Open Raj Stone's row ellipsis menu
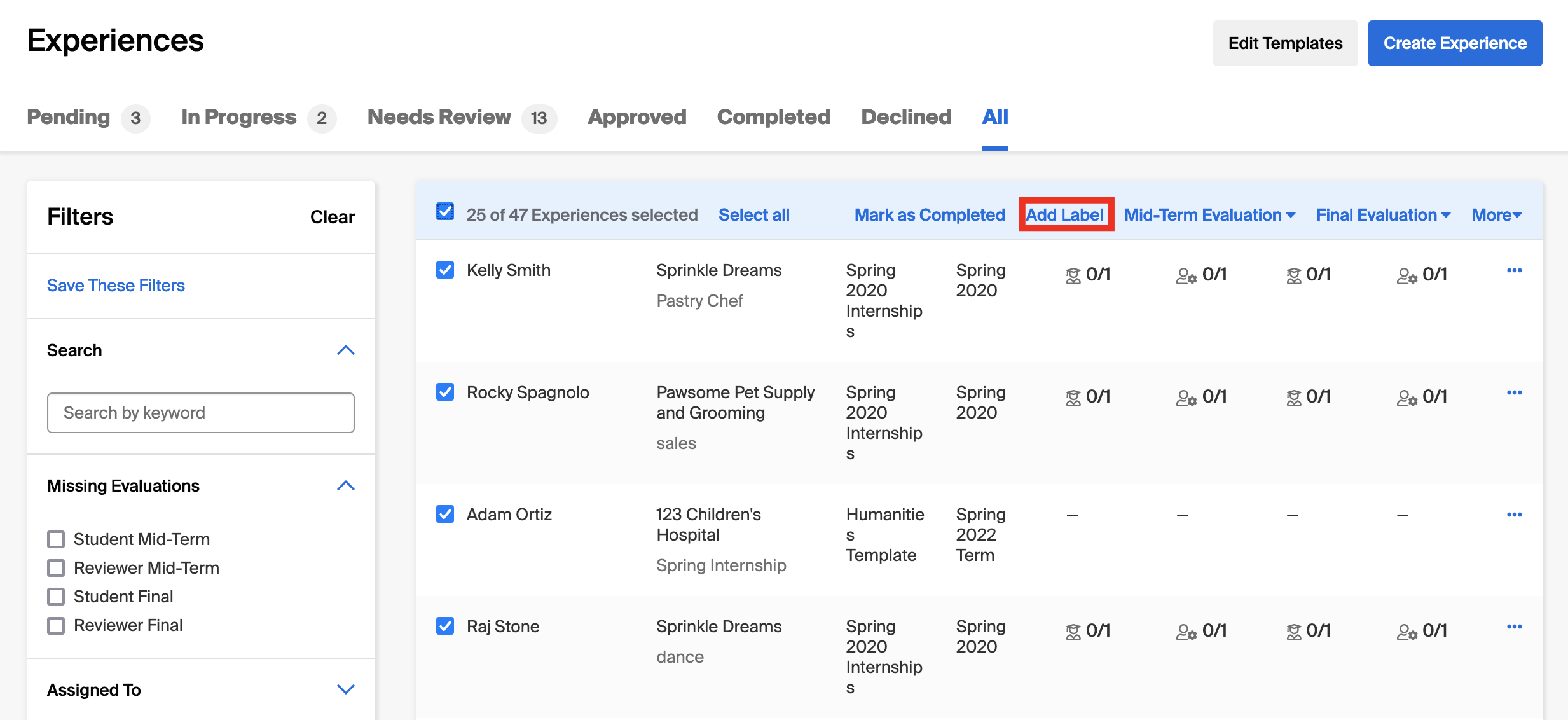Image resolution: width=1568 pixels, height=720 pixels. coord(1514,627)
